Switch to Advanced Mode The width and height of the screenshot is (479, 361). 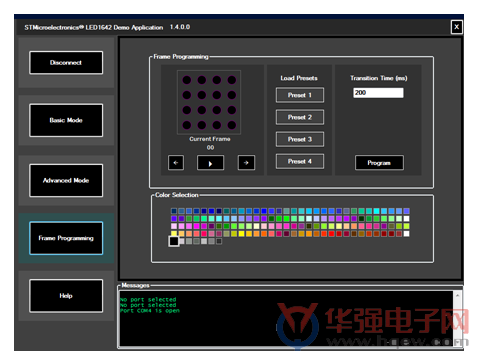(x=66, y=180)
